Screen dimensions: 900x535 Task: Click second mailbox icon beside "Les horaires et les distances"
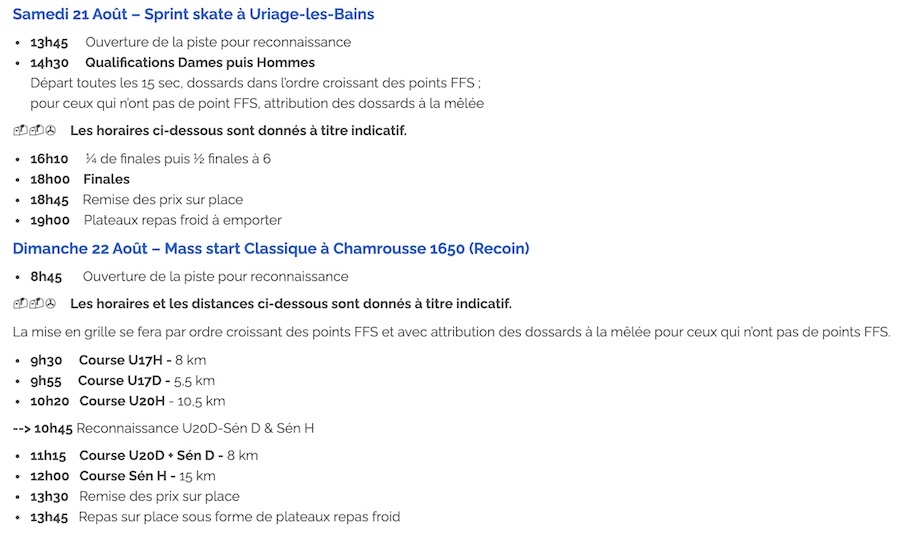[36, 304]
